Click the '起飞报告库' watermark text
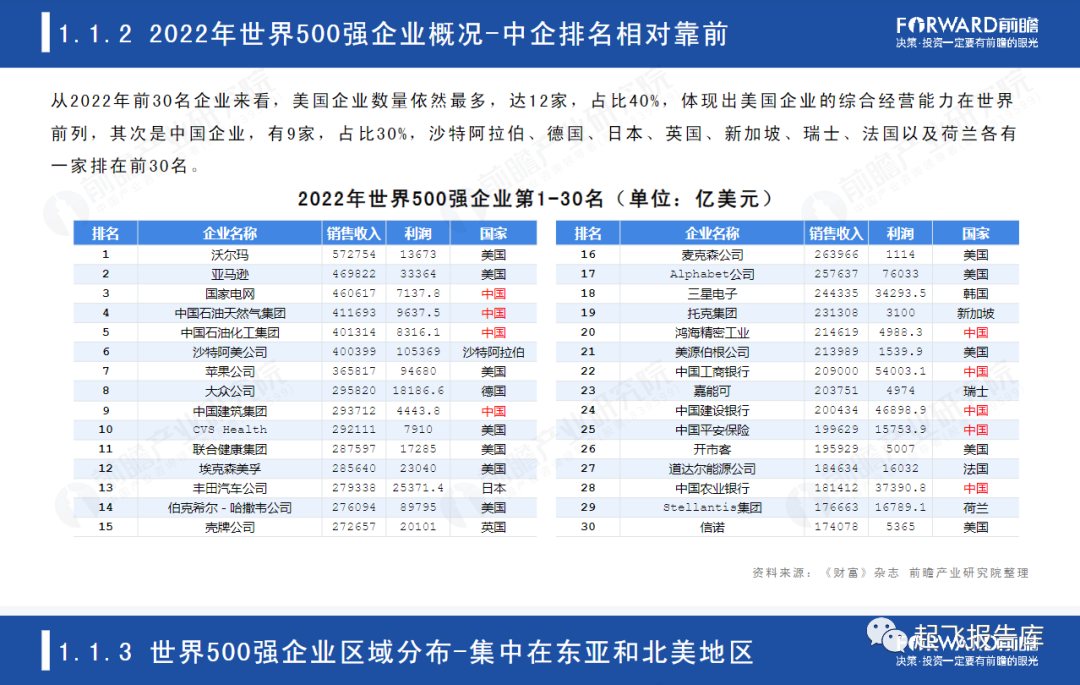 point(978,636)
